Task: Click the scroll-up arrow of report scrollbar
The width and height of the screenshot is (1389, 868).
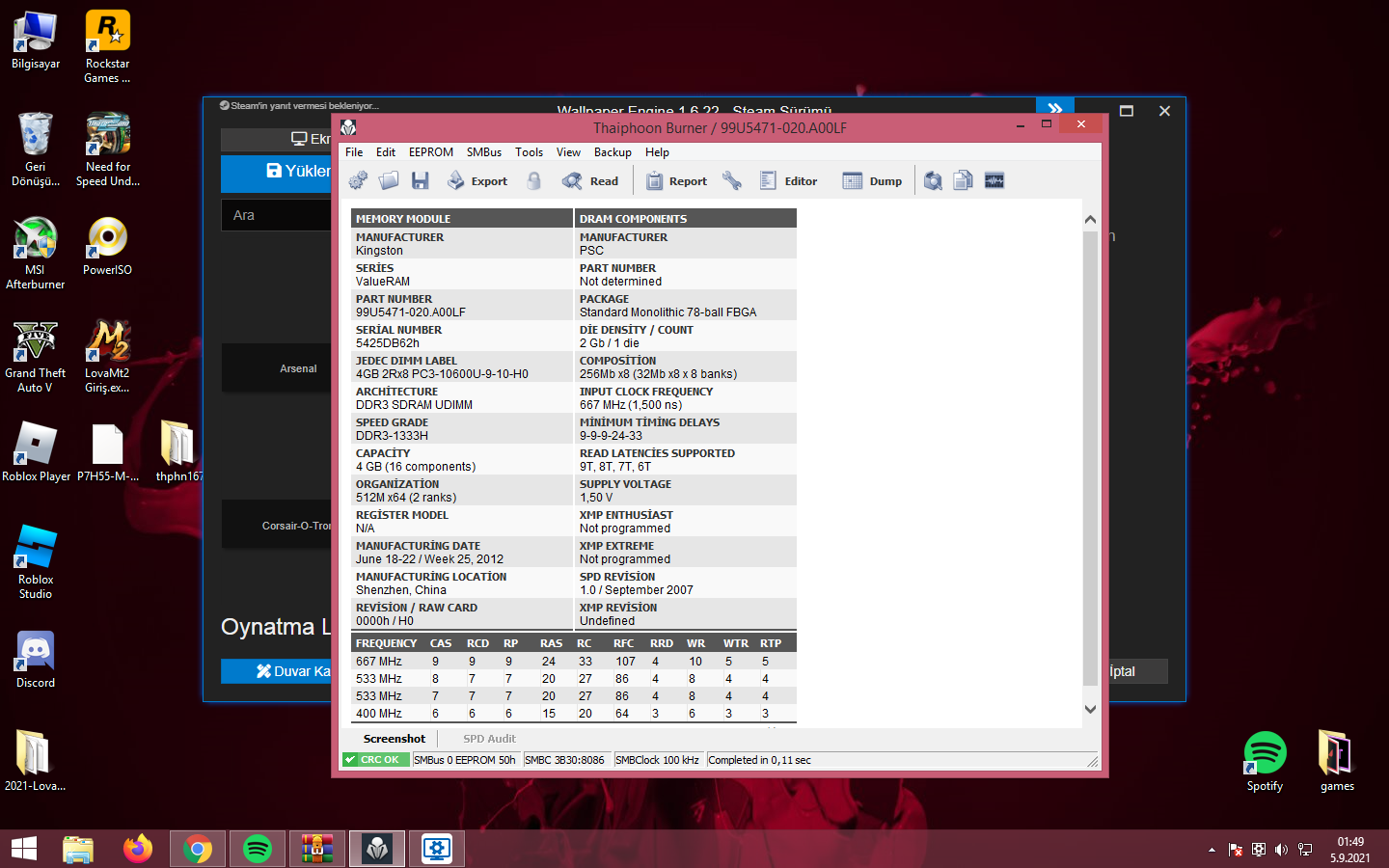Action: 1090,220
